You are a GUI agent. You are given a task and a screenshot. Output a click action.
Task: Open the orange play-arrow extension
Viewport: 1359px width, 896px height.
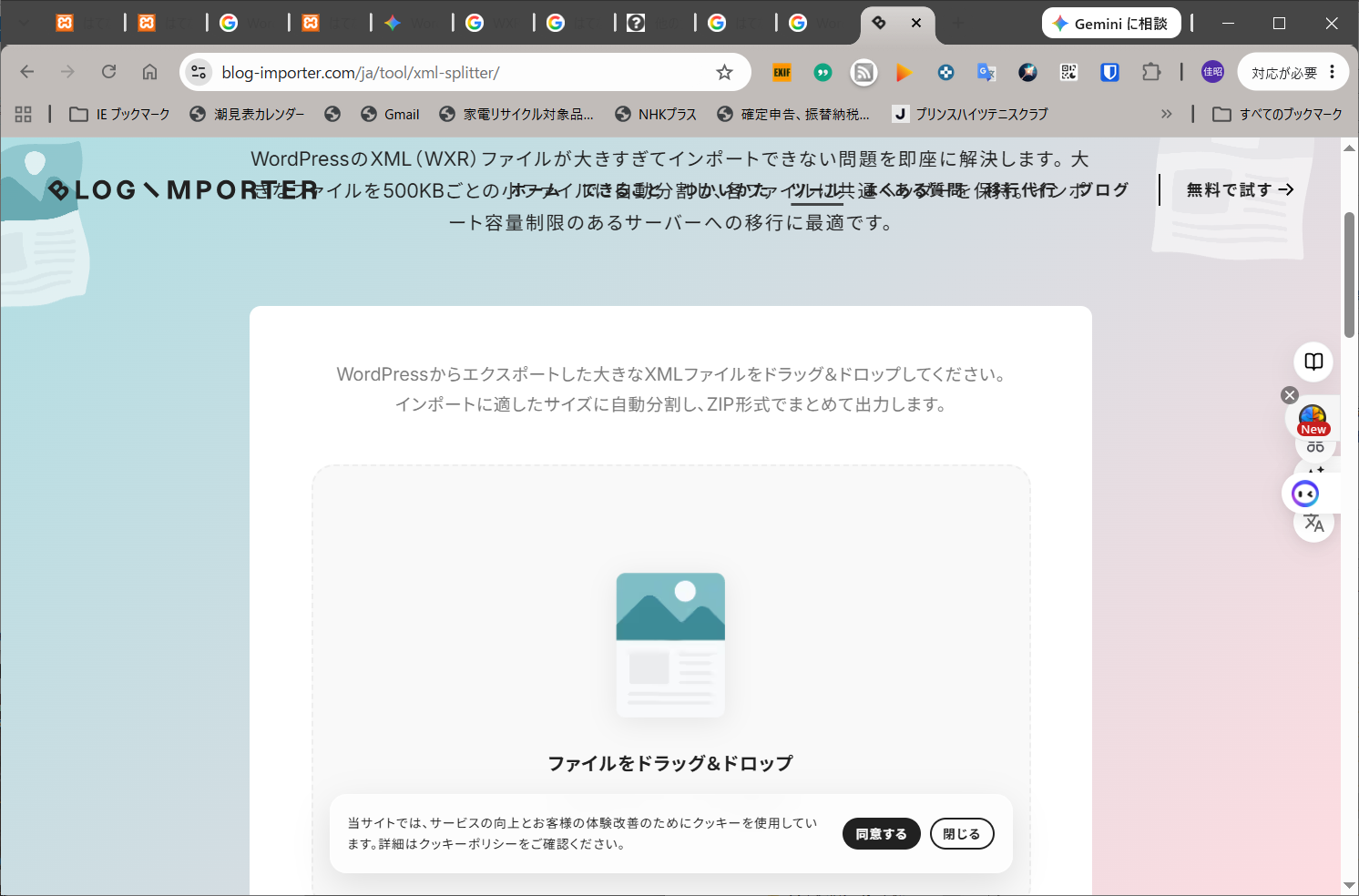pos(904,72)
